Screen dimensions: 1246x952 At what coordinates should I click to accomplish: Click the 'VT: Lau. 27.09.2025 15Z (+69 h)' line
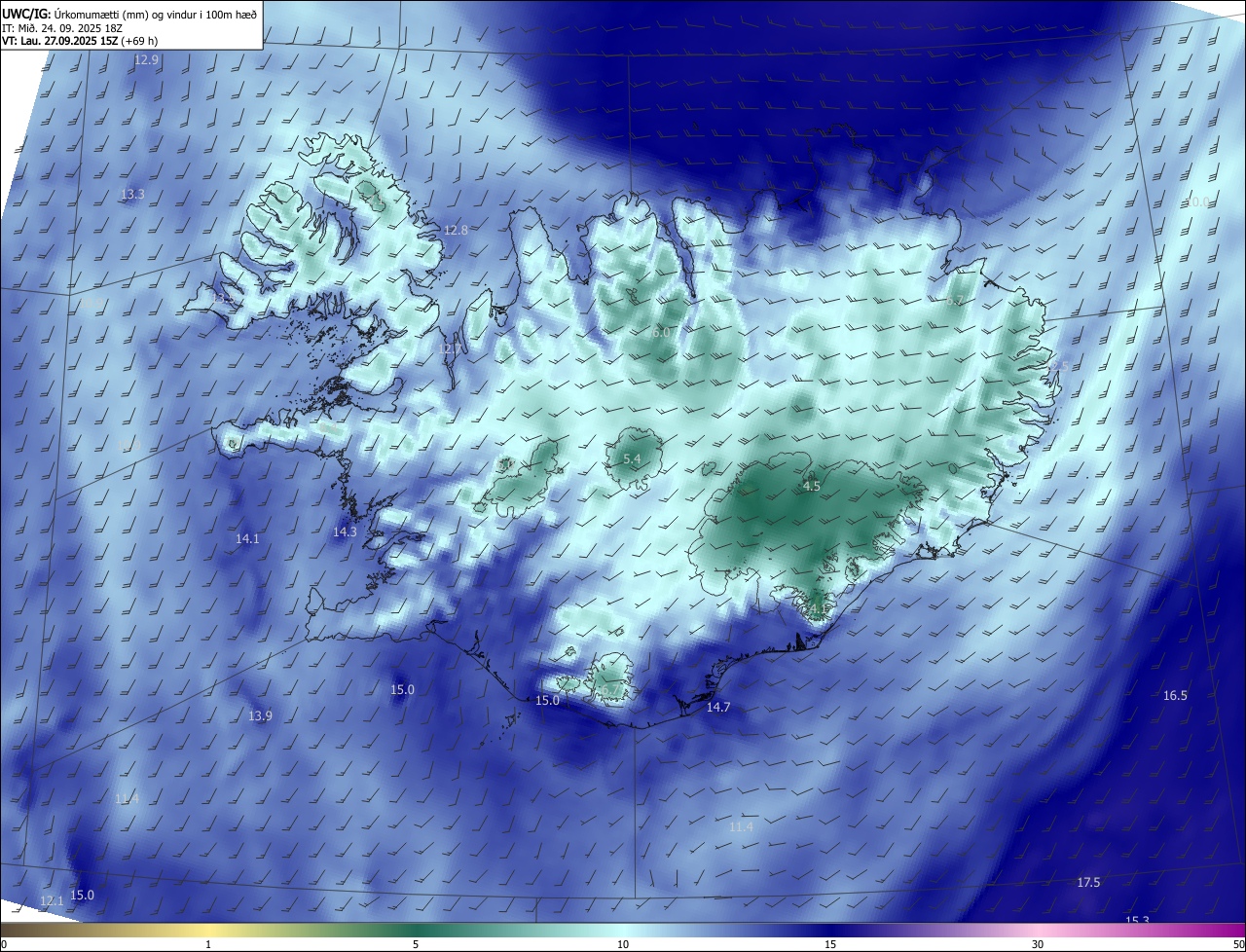[80, 41]
